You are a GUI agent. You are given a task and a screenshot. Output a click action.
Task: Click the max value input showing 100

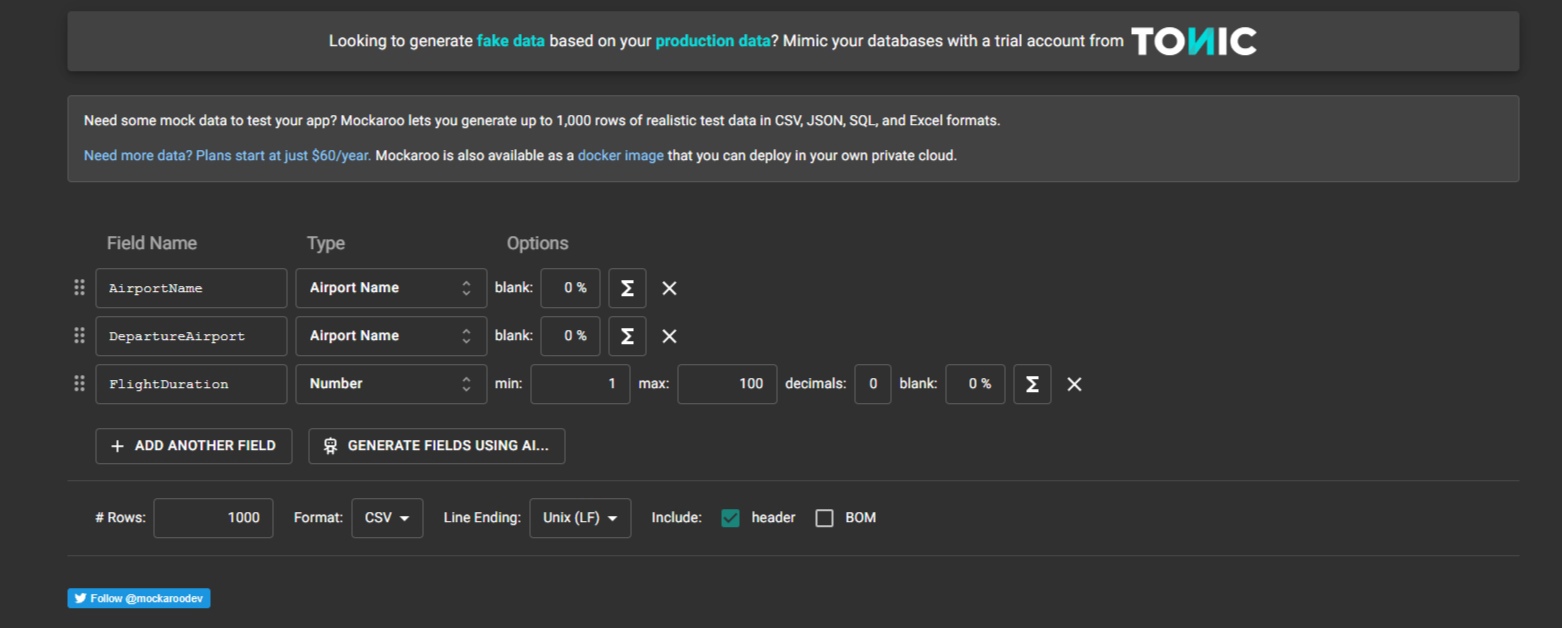click(x=727, y=384)
